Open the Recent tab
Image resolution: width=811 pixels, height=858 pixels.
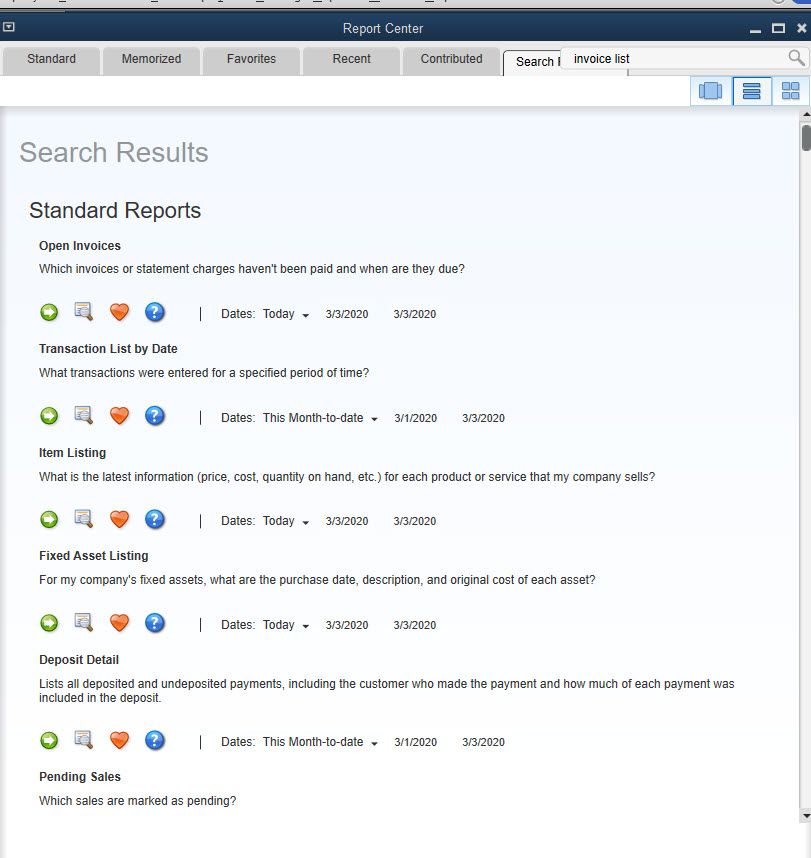(x=351, y=59)
